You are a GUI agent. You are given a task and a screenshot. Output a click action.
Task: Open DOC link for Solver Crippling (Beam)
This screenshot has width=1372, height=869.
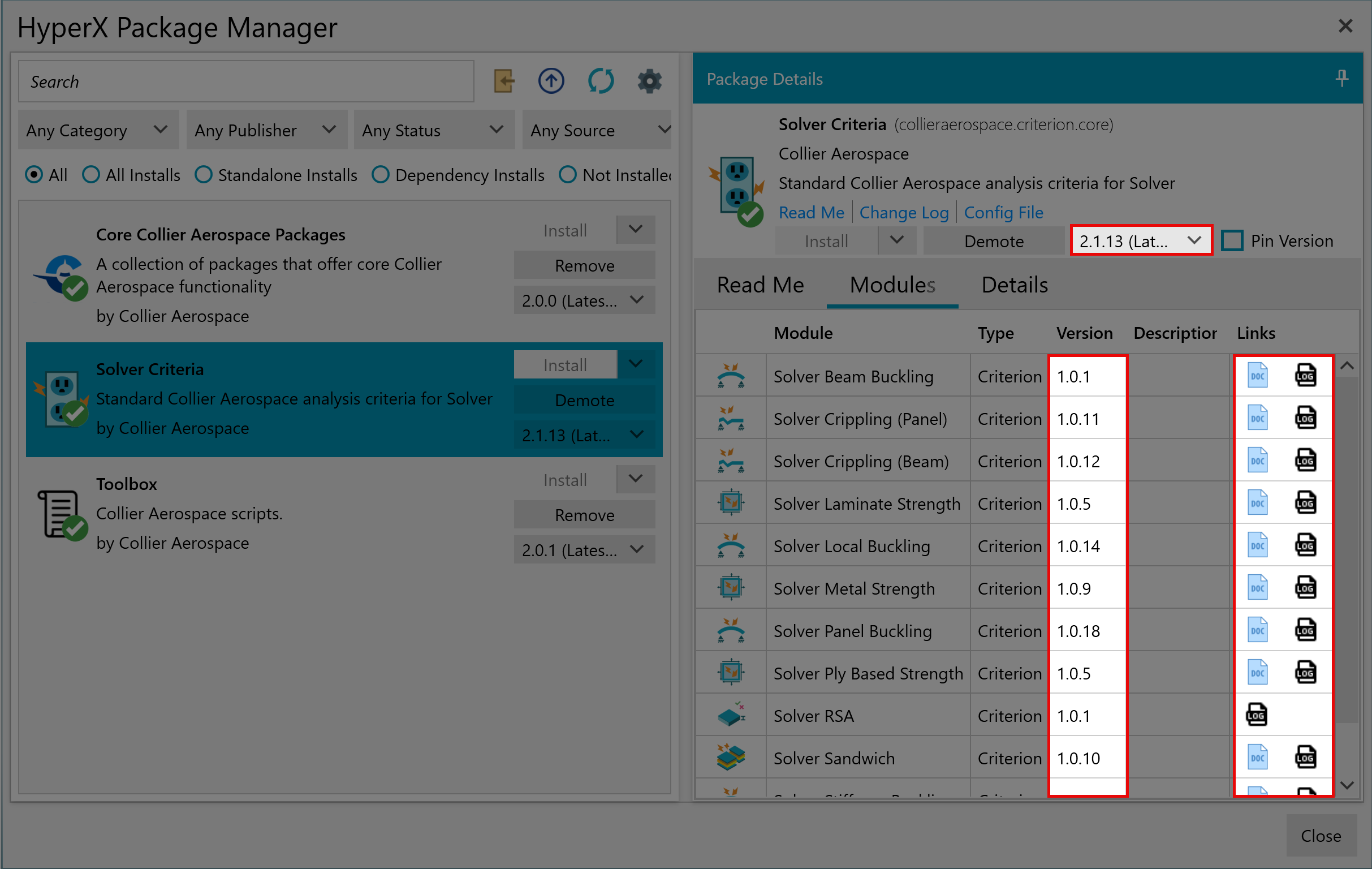click(x=1257, y=461)
